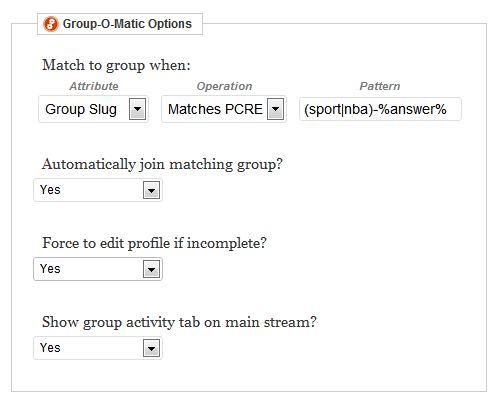Screen dimensions: 498x405
Task: Click the arrow button beside Group Slug
Action: click(x=137, y=109)
